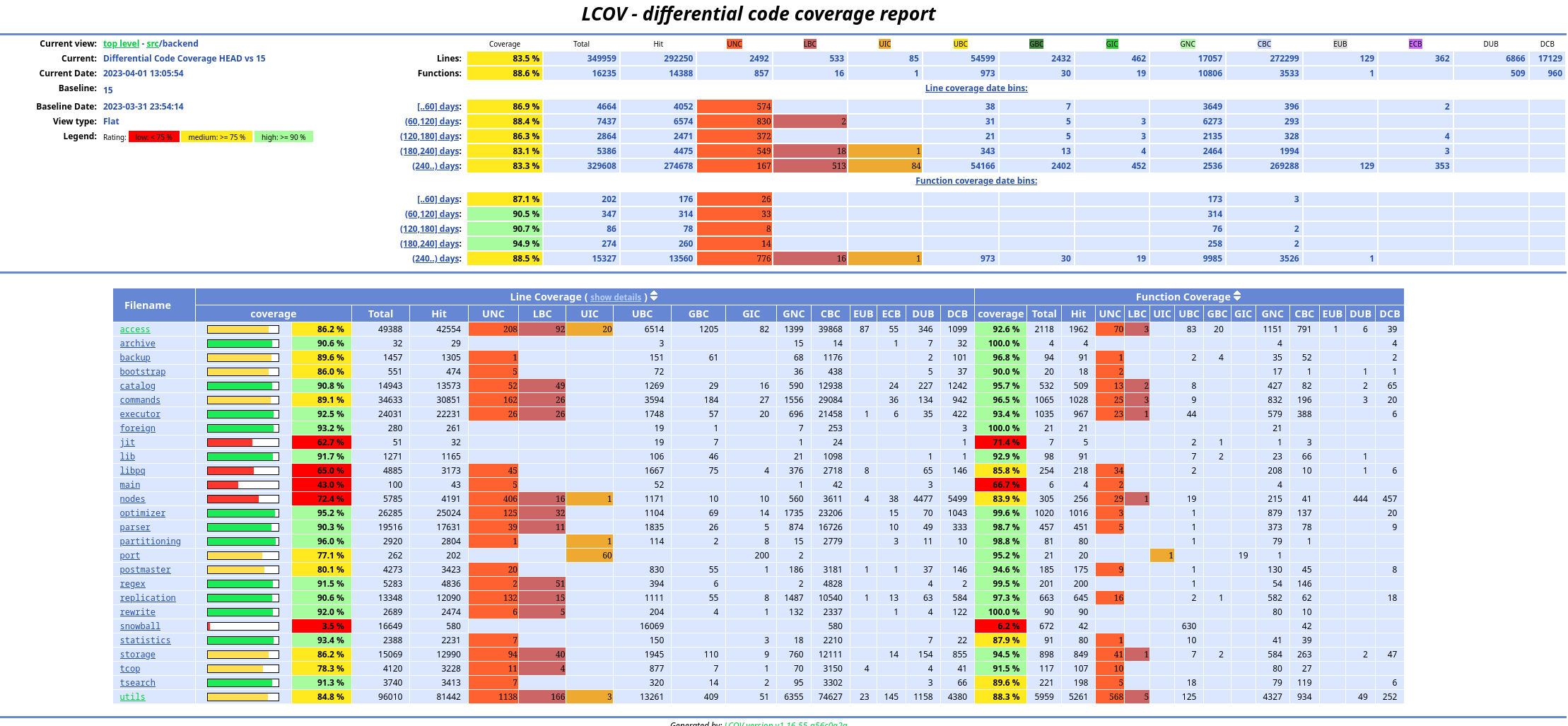Click the purple ECB label in summary header
This screenshot has width=1568, height=726.
click(x=1415, y=44)
